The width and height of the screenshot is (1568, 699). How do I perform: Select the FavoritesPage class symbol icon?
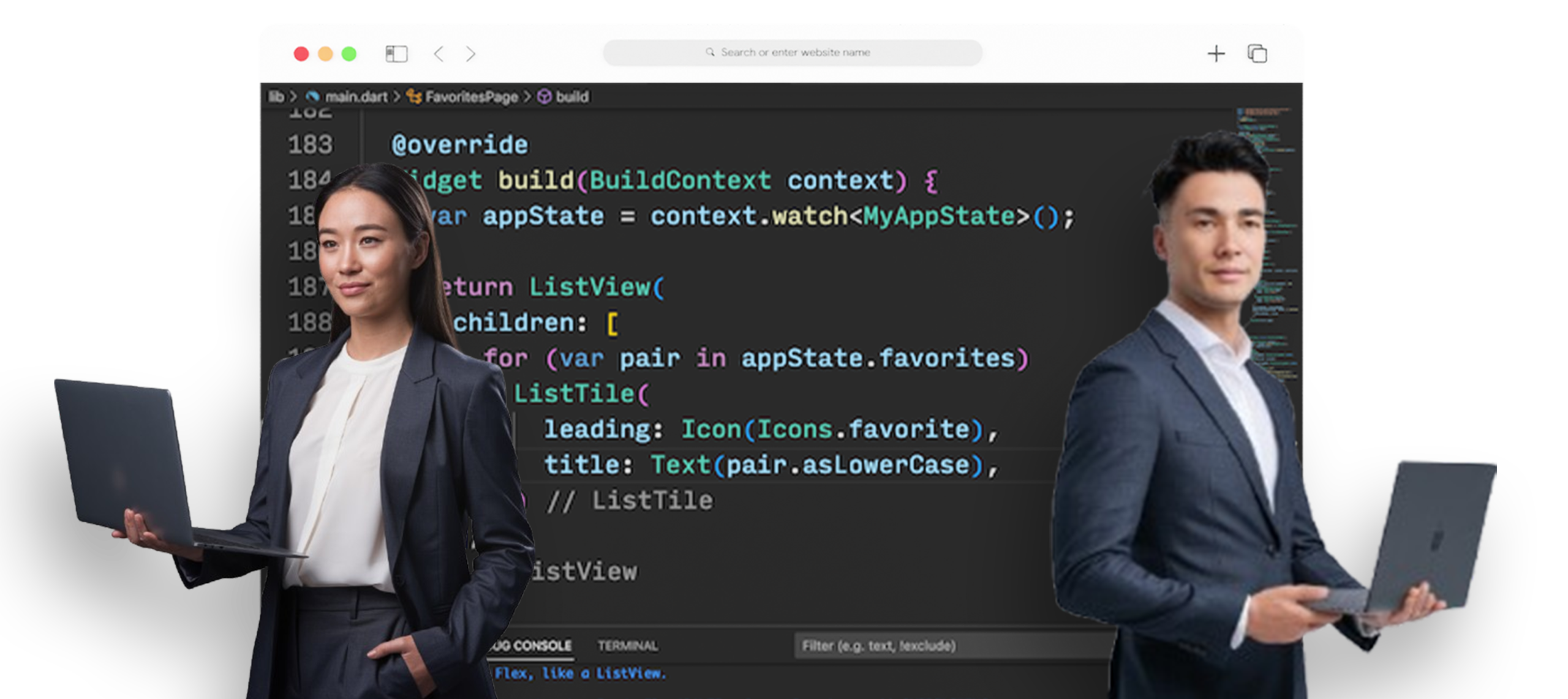(415, 97)
